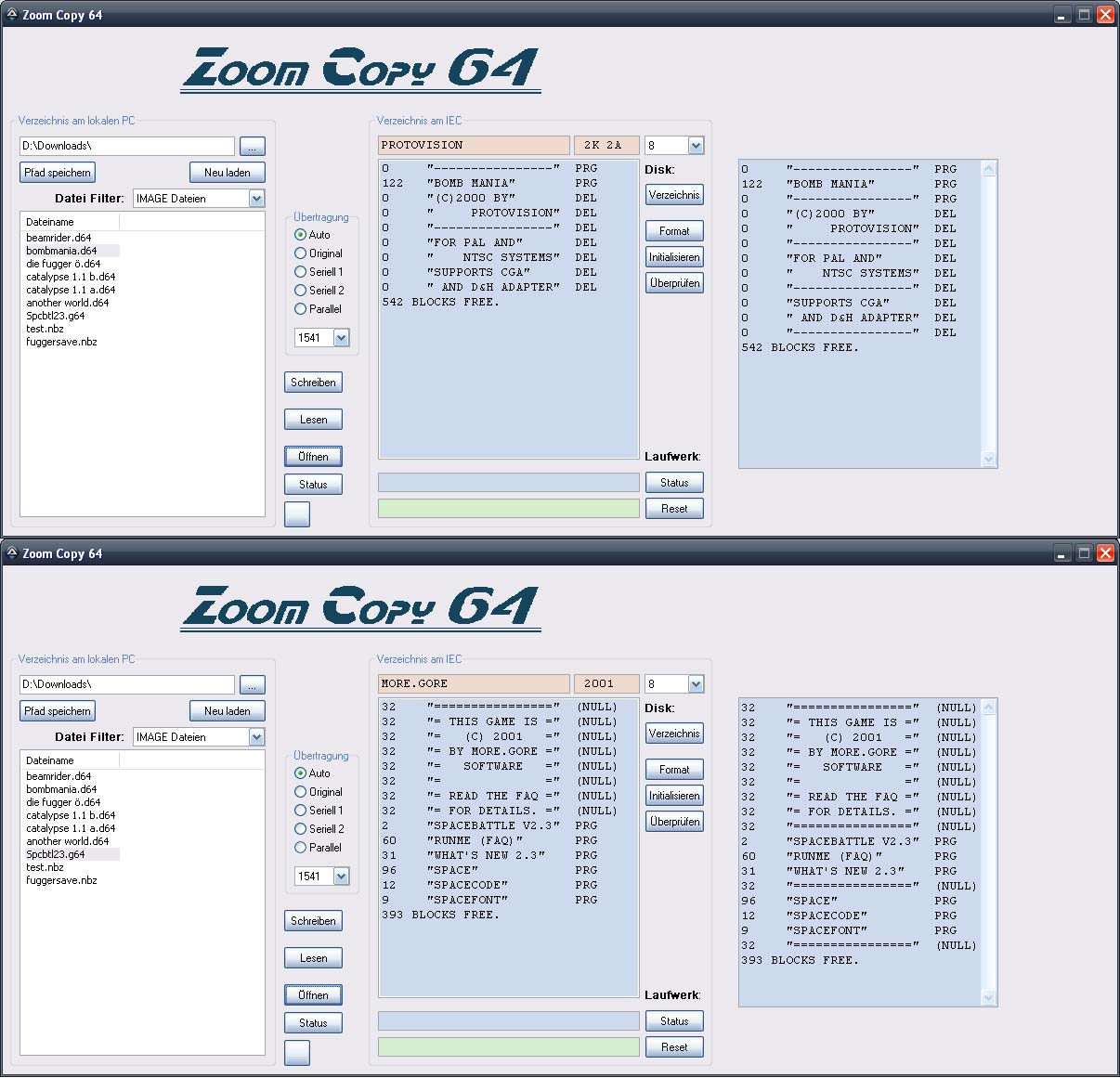Select Spcbtl23.g64 in the MORE.GORE window file list

point(56,854)
